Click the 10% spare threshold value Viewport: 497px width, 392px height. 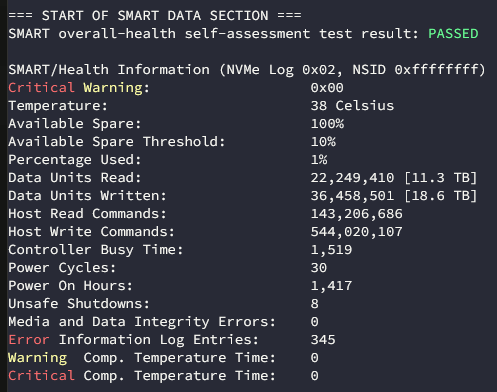click(323, 142)
